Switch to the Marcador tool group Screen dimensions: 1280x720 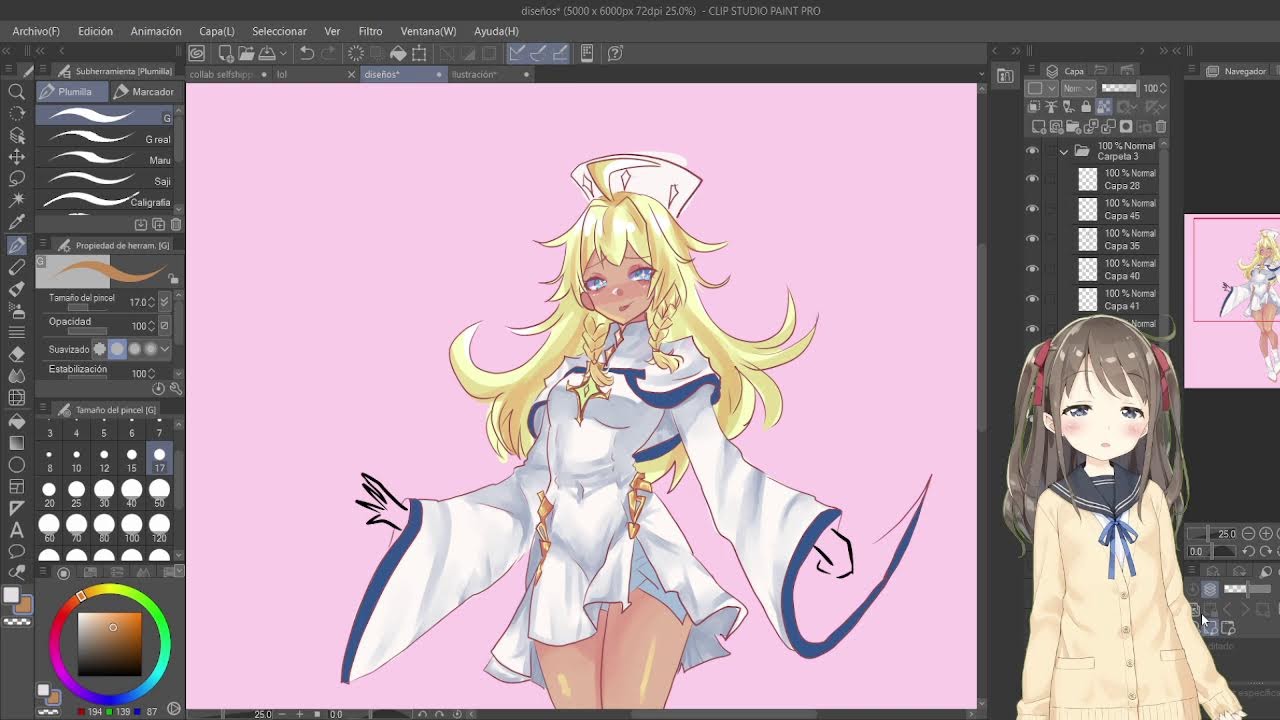point(145,92)
